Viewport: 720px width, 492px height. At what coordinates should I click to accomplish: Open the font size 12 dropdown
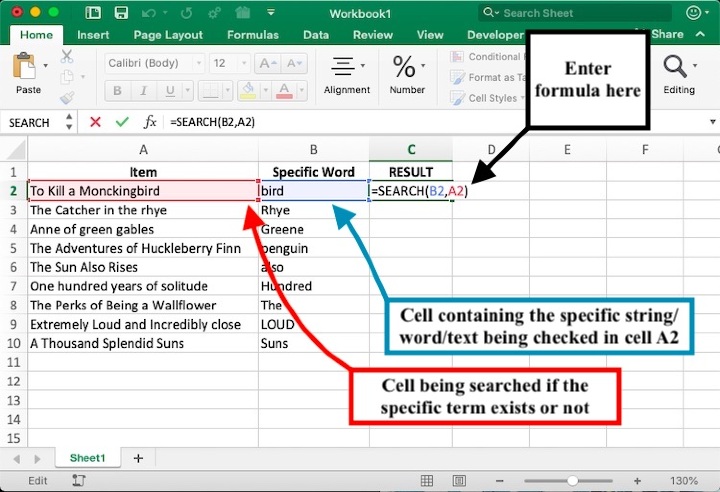pyautogui.click(x=244, y=63)
